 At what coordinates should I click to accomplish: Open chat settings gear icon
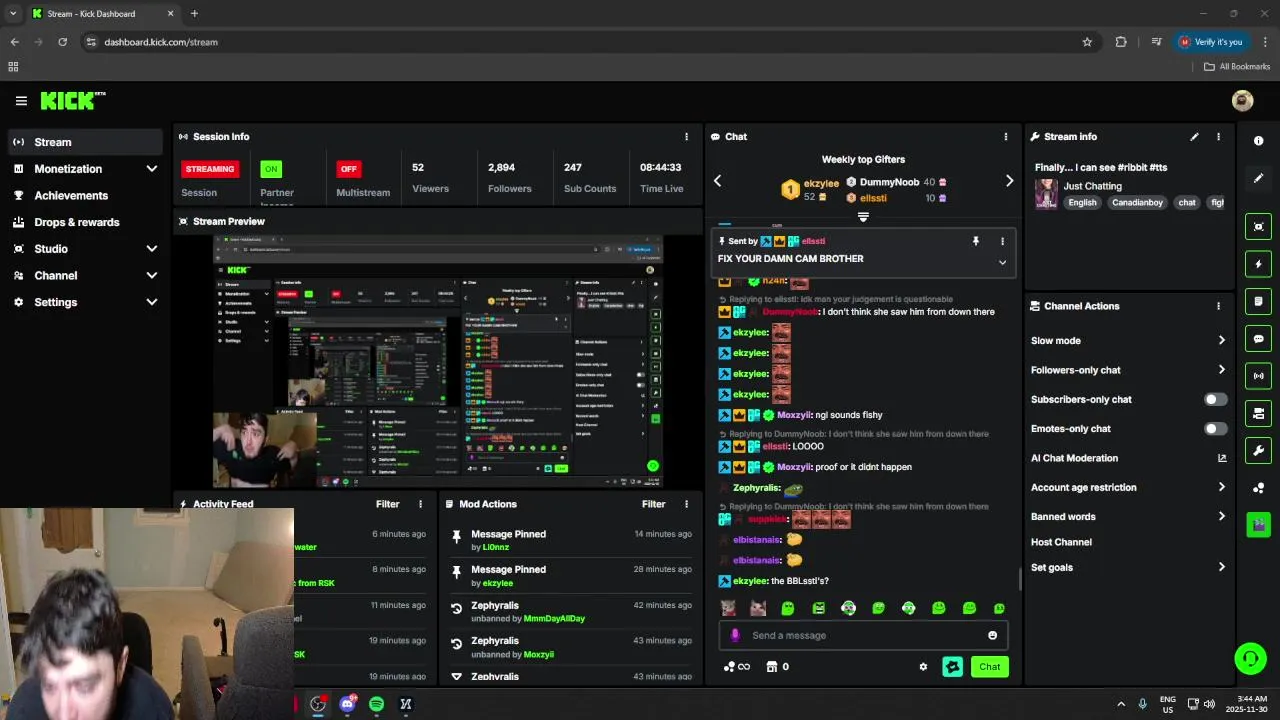tap(923, 667)
